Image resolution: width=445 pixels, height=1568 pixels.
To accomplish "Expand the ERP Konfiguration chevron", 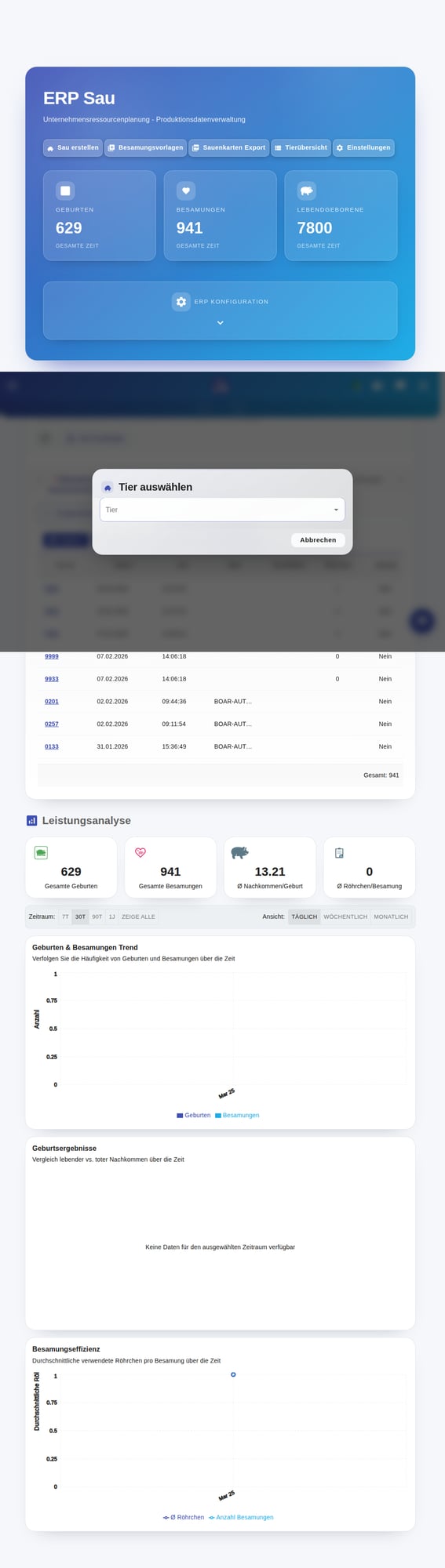I will tap(221, 323).
